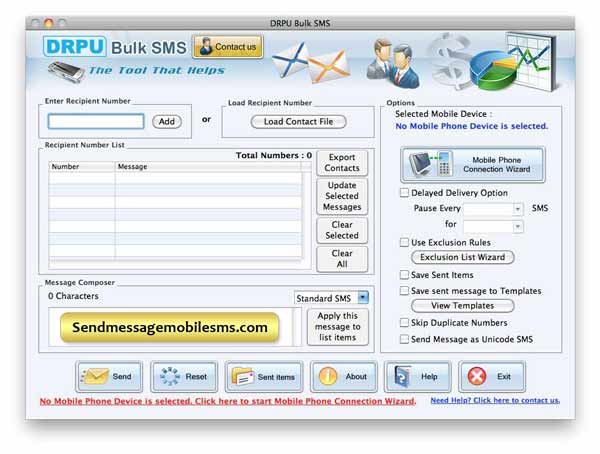Minimize the DRPU Bulk SMS window
Screen dimensions: 600x454
click(49, 23)
